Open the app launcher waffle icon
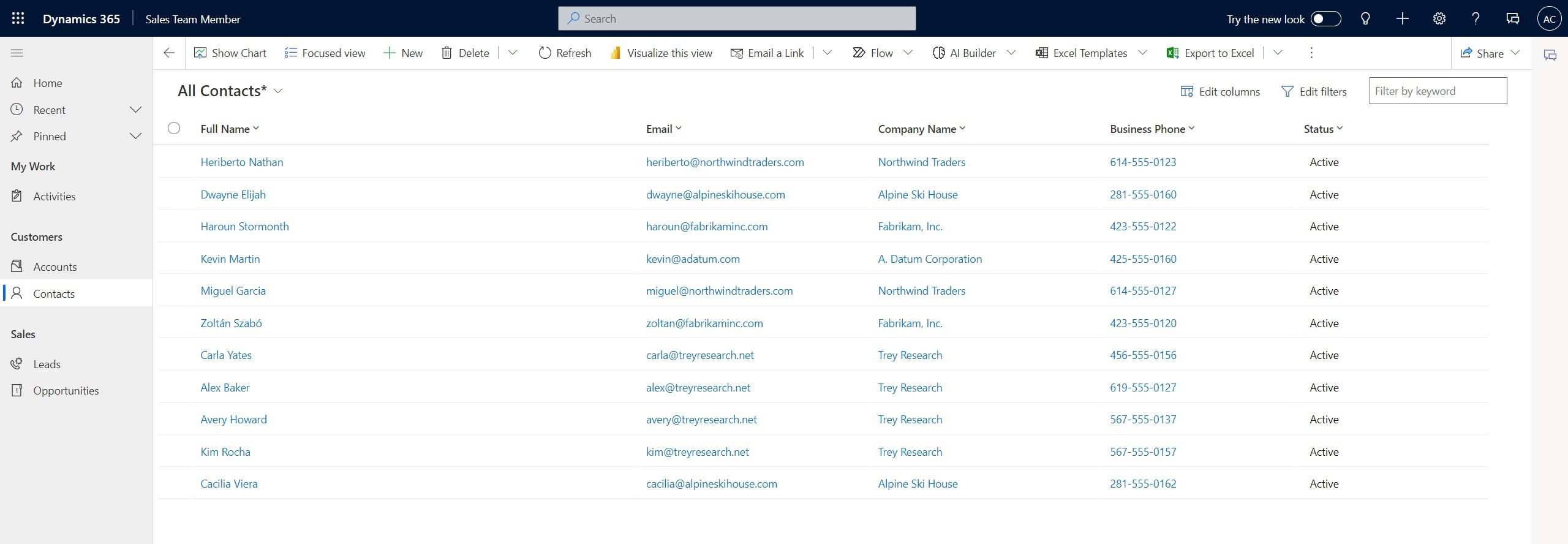The image size is (1568, 544). pyautogui.click(x=18, y=18)
